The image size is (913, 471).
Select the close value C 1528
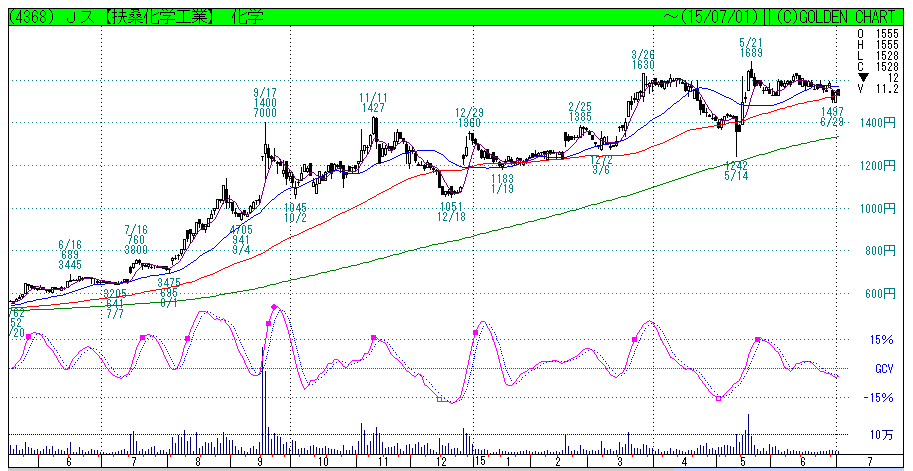(x=878, y=67)
